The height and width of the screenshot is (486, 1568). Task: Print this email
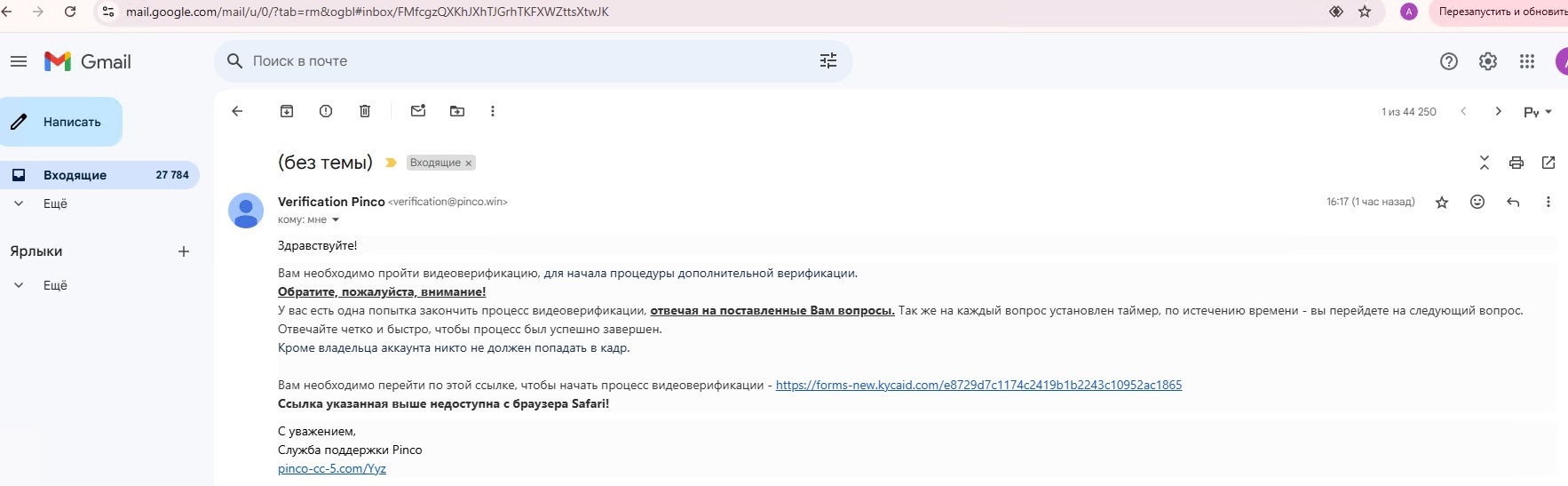click(x=1517, y=163)
